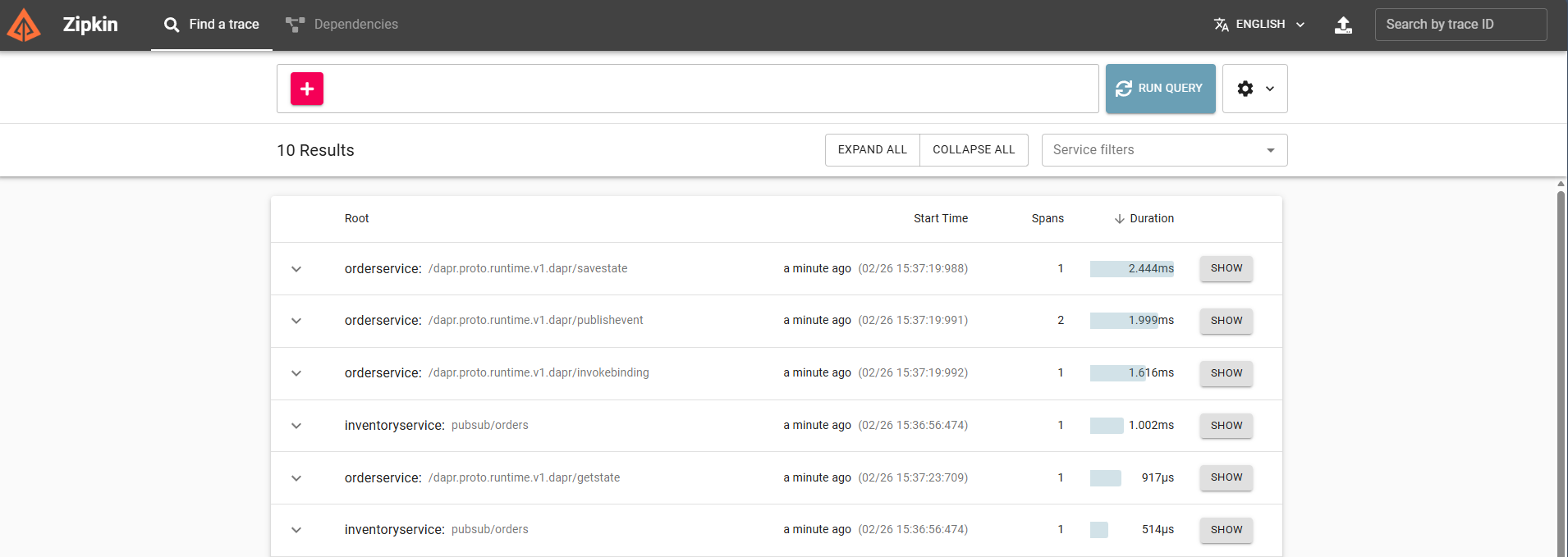
Task: Switch to the Dependencies tab
Action: tap(355, 25)
